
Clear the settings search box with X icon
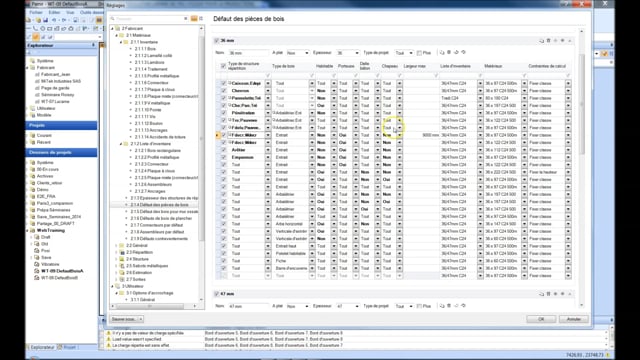186,18
